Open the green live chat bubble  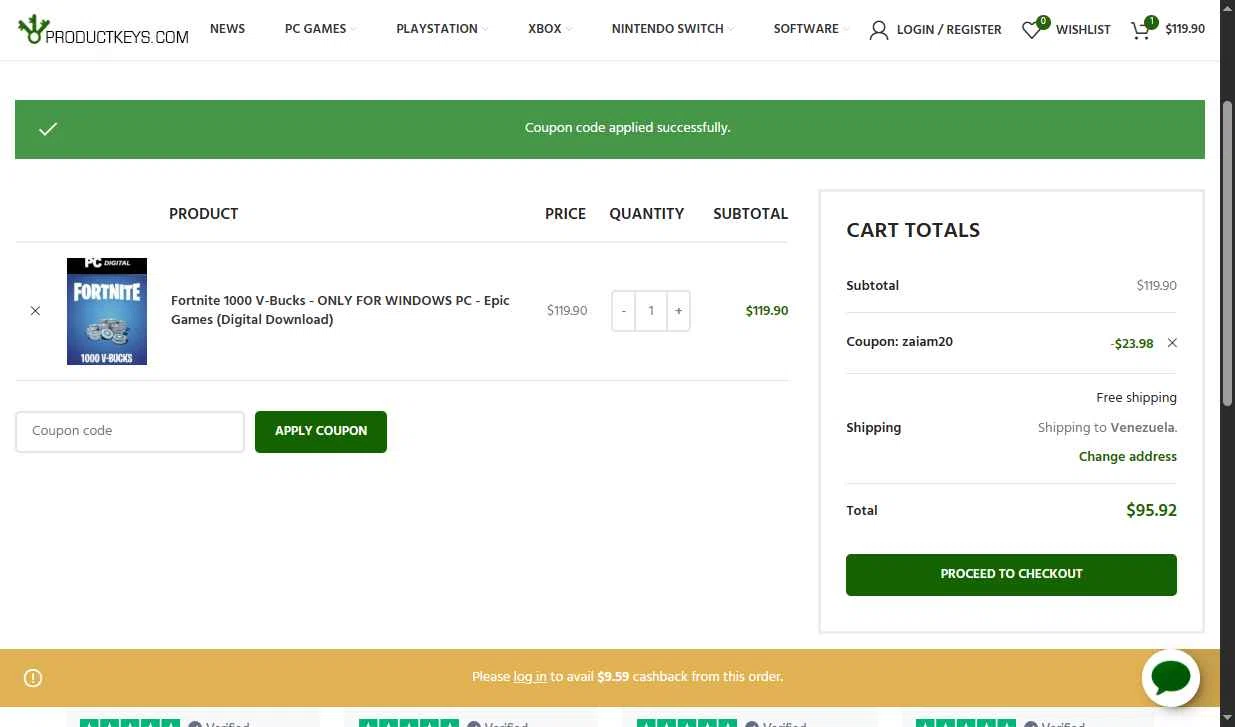tap(1171, 677)
